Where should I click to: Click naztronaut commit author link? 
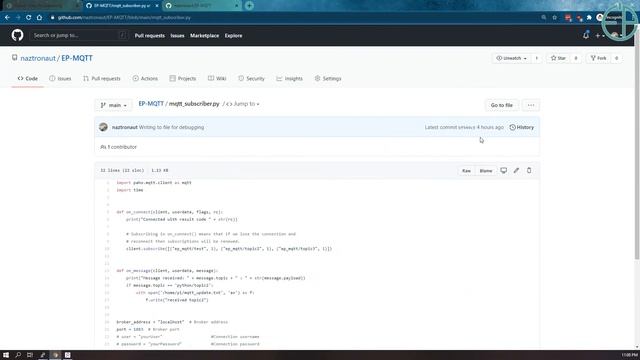point(124,127)
